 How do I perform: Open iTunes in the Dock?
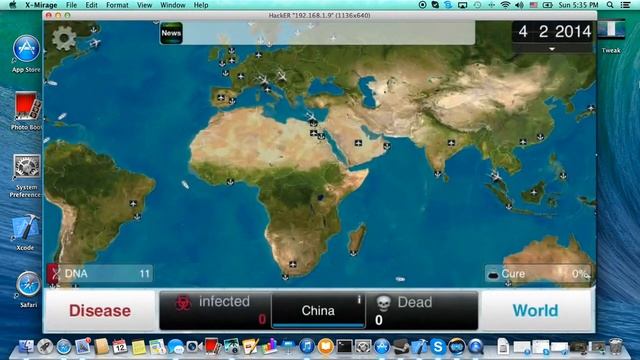(307, 347)
